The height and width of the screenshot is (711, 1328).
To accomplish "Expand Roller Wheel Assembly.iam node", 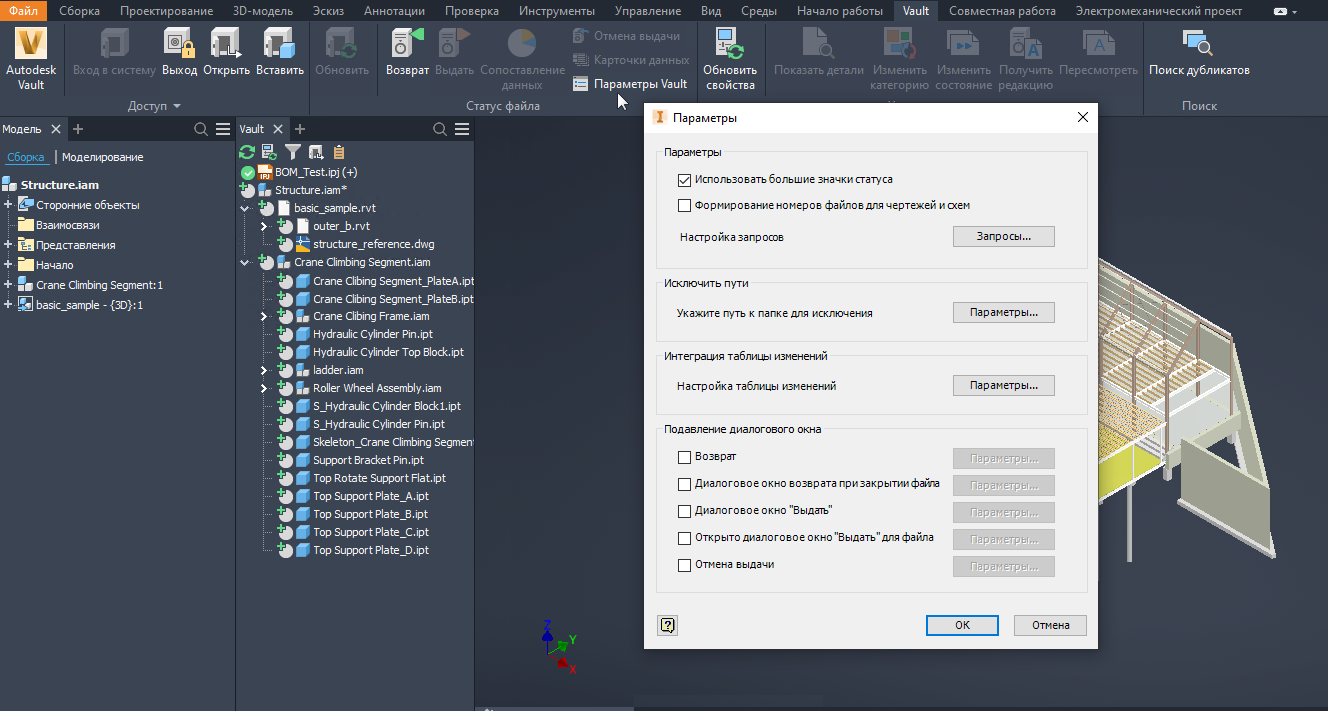I will point(264,388).
